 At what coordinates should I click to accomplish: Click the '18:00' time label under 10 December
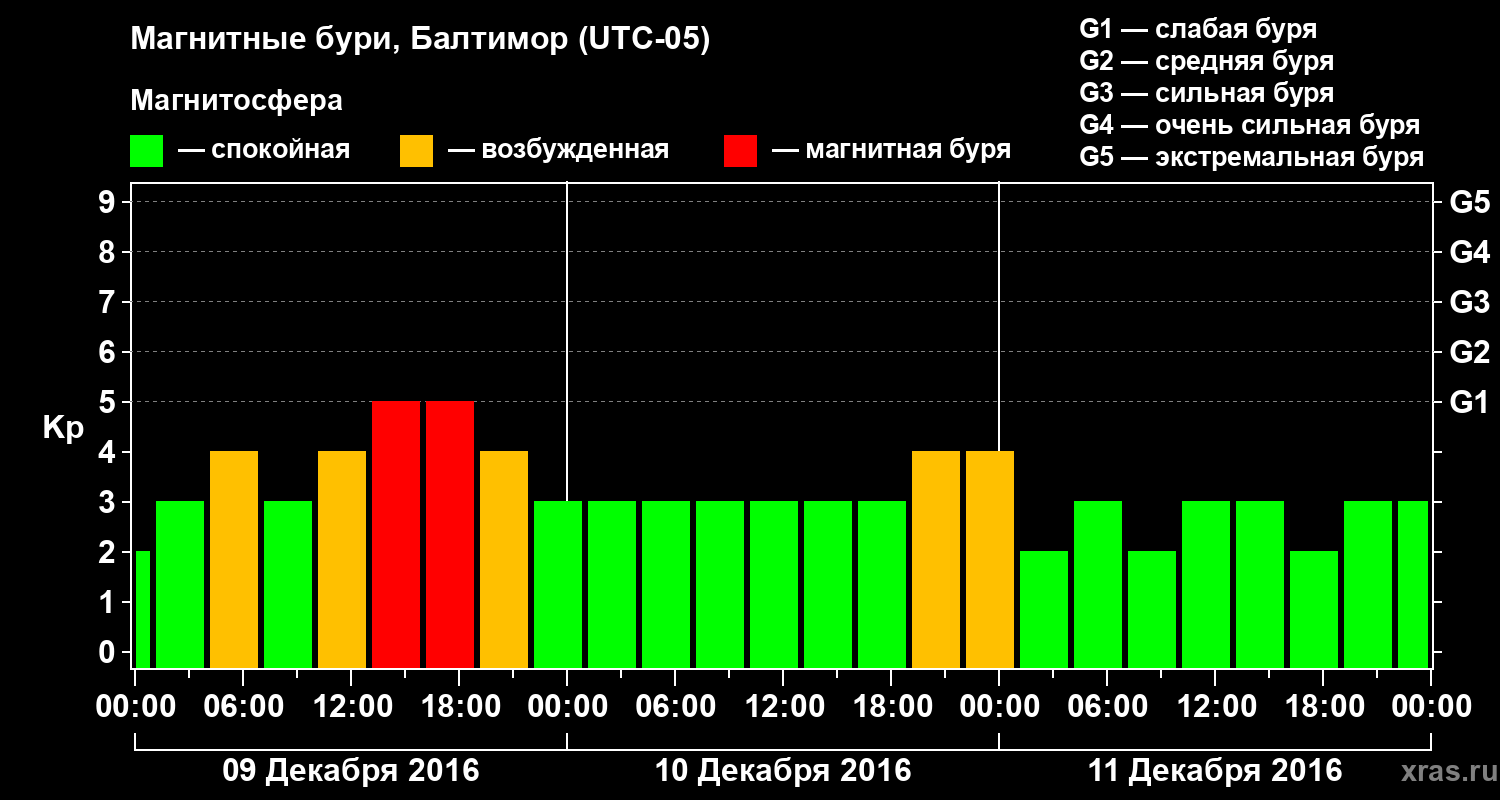point(891,707)
